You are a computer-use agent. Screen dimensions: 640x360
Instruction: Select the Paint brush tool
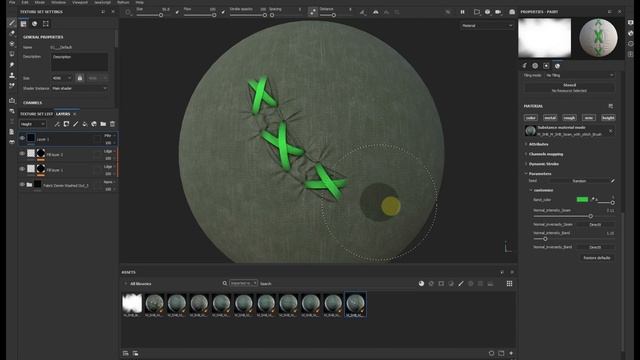[12, 23]
